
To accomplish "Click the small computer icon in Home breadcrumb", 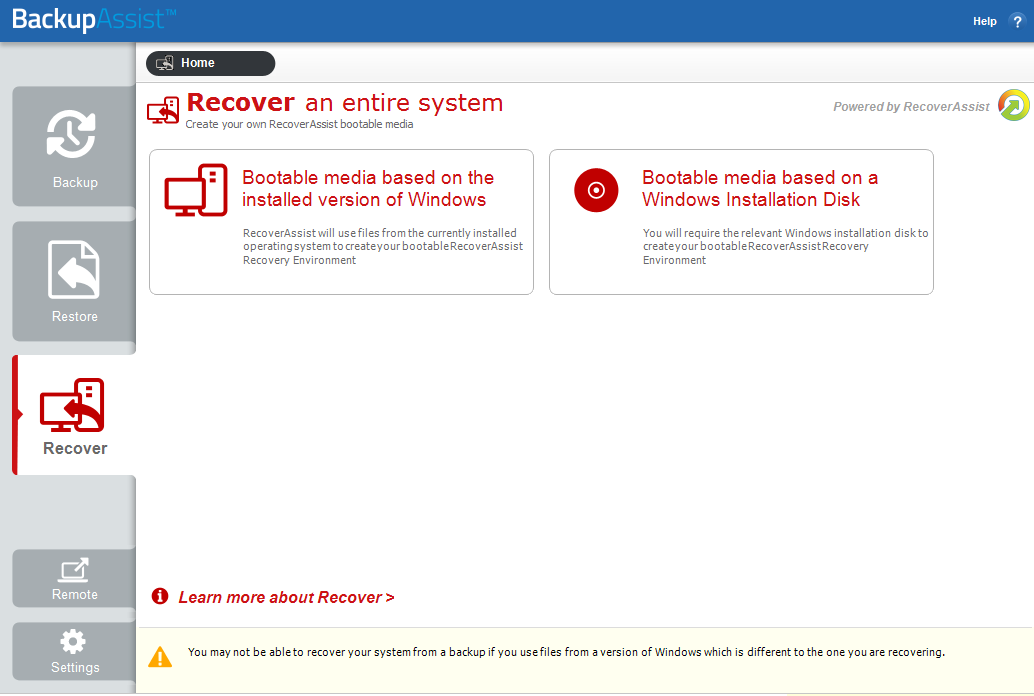I will tap(164, 63).
